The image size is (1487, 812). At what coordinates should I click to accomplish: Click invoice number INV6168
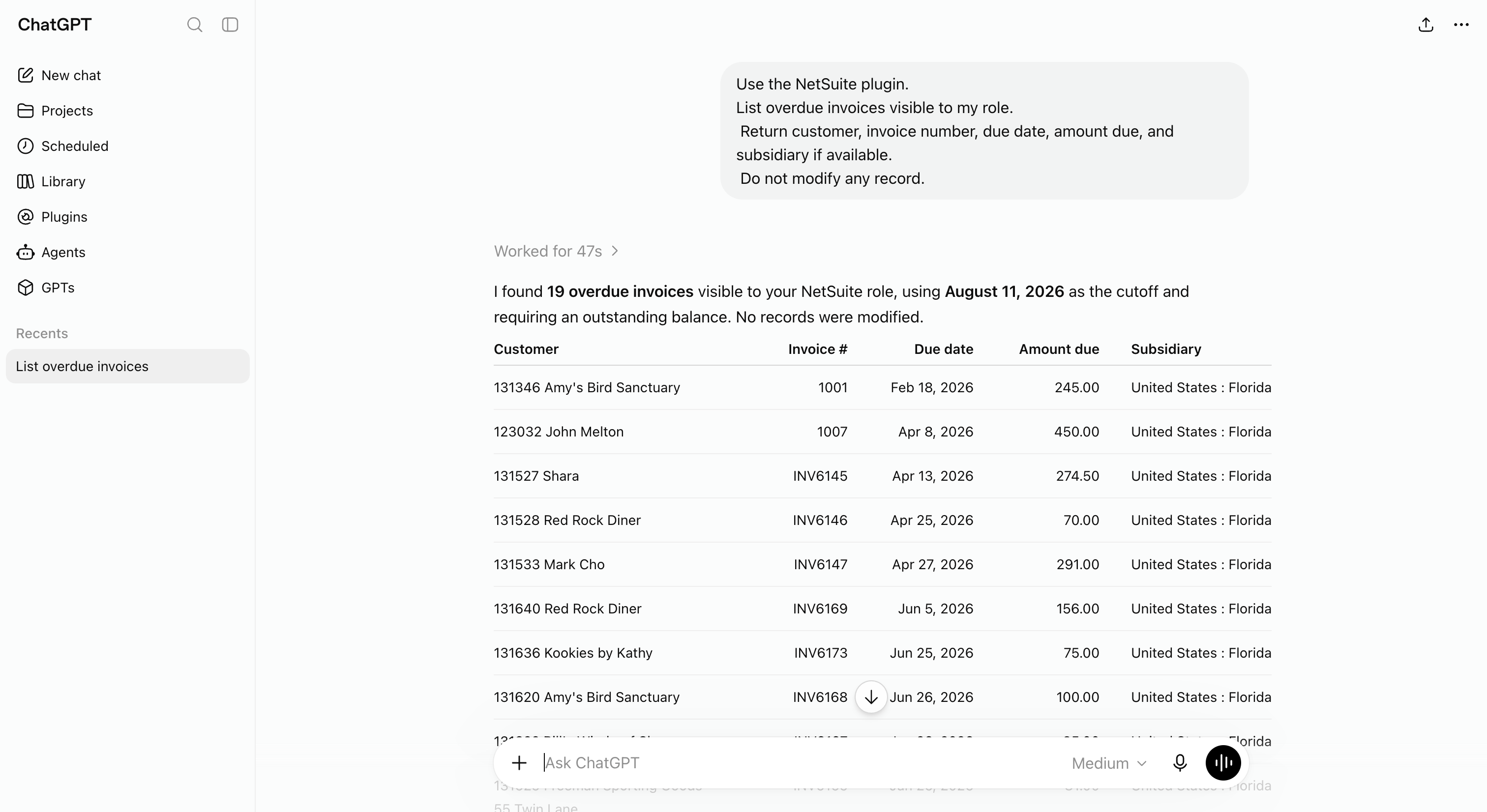[820, 697]
